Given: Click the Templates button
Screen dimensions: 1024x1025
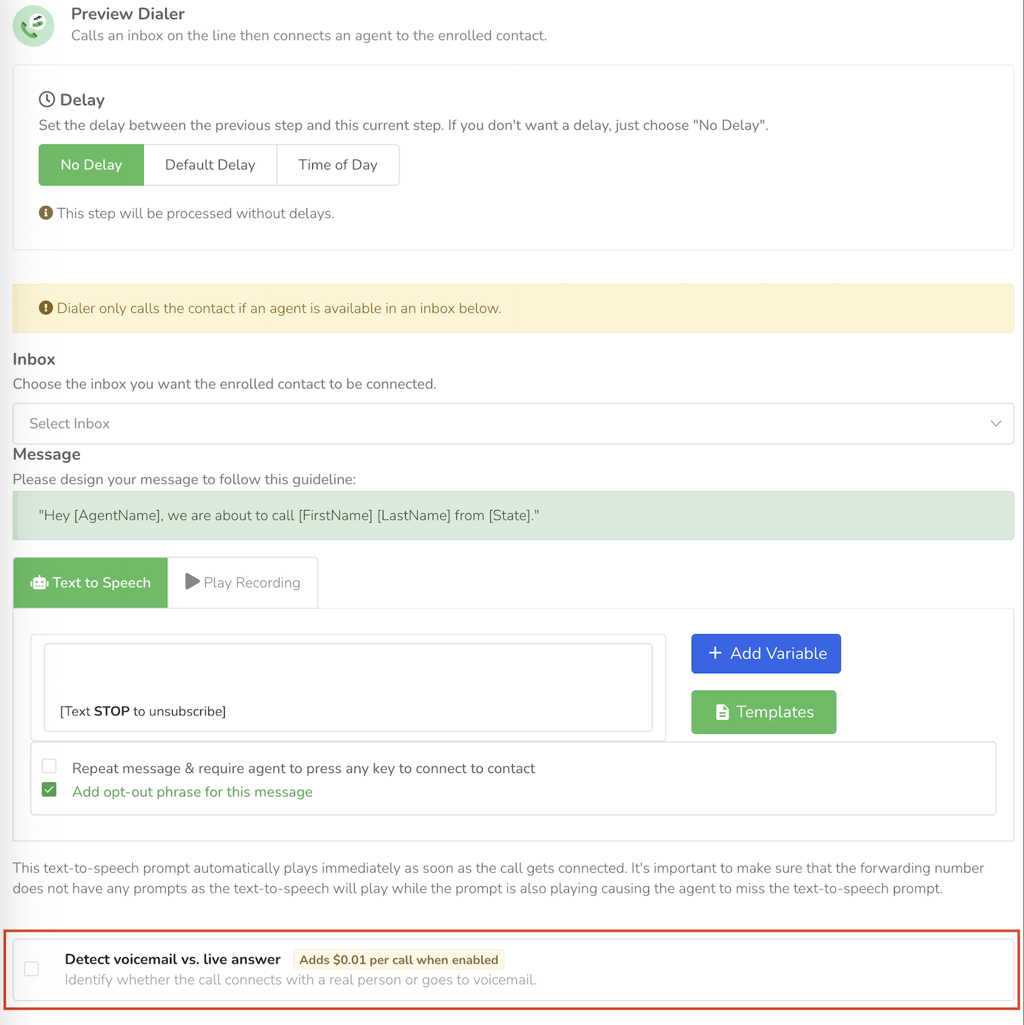Looking at the screenshot, I should (763, 712).
